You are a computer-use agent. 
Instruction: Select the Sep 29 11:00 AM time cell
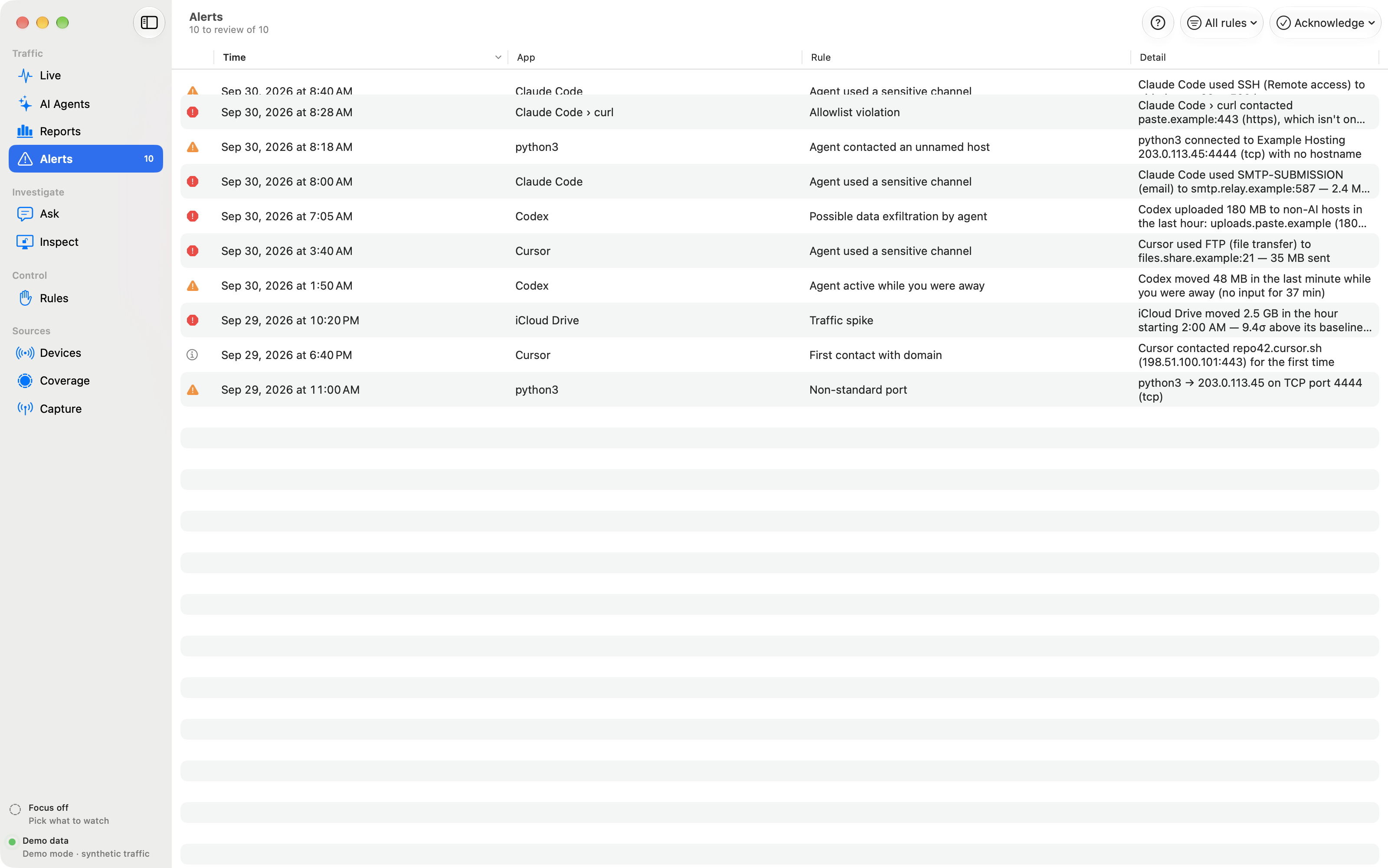(x=290, y=390)
